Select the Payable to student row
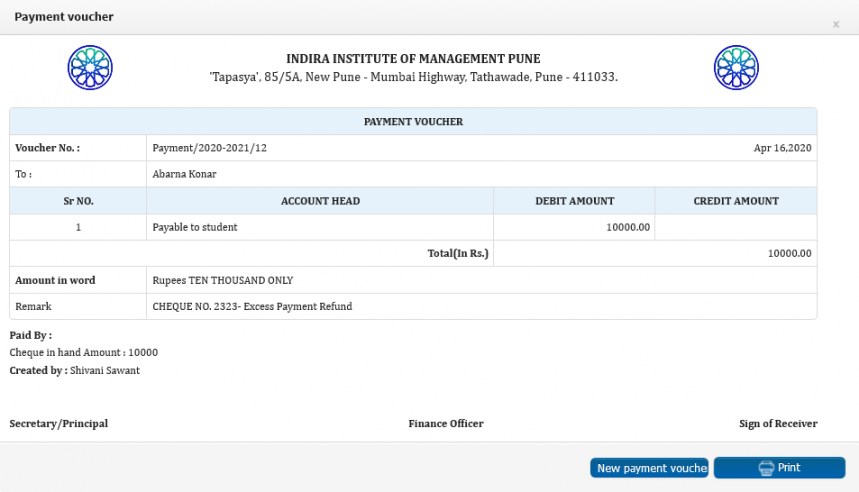The image size is (859, 492). 413,227
